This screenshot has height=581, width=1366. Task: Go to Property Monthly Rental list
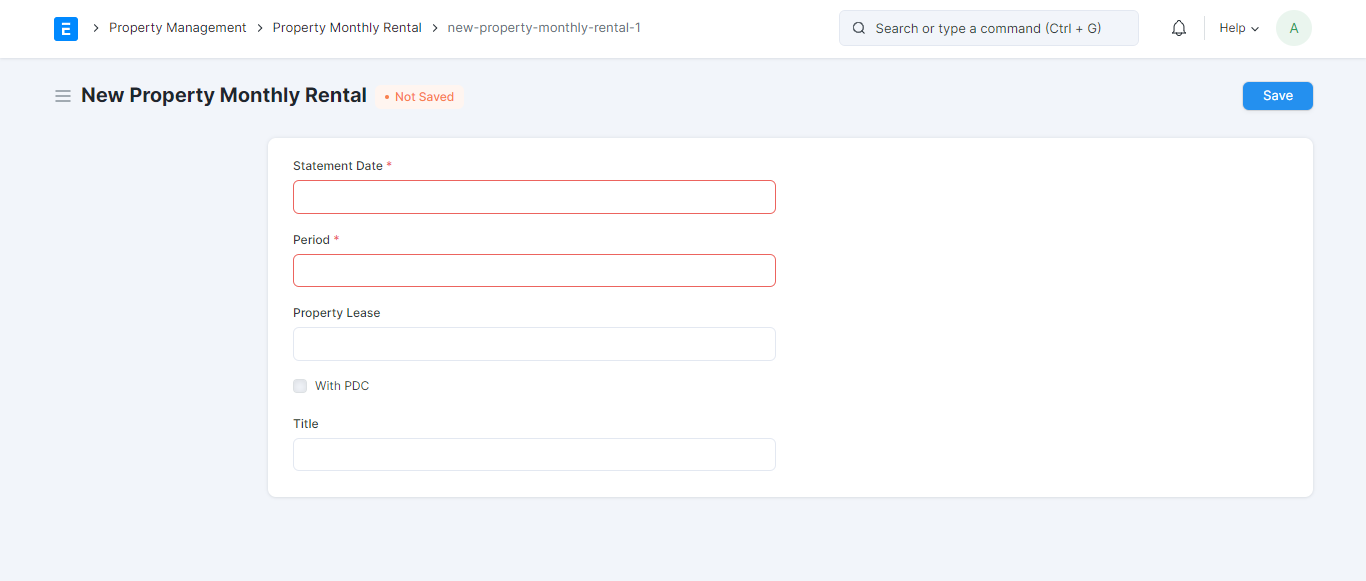pyautogui.click(x=347, y=27)
